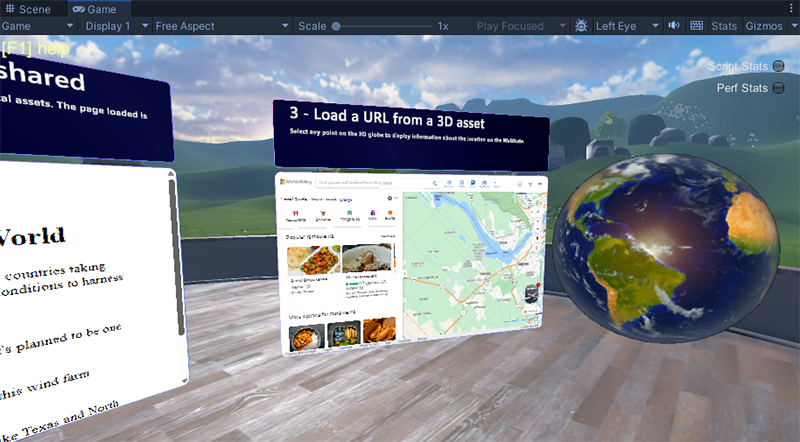Click the See more link for restaurants
This screenshot has height=442, width=800.
coord(388,236)
